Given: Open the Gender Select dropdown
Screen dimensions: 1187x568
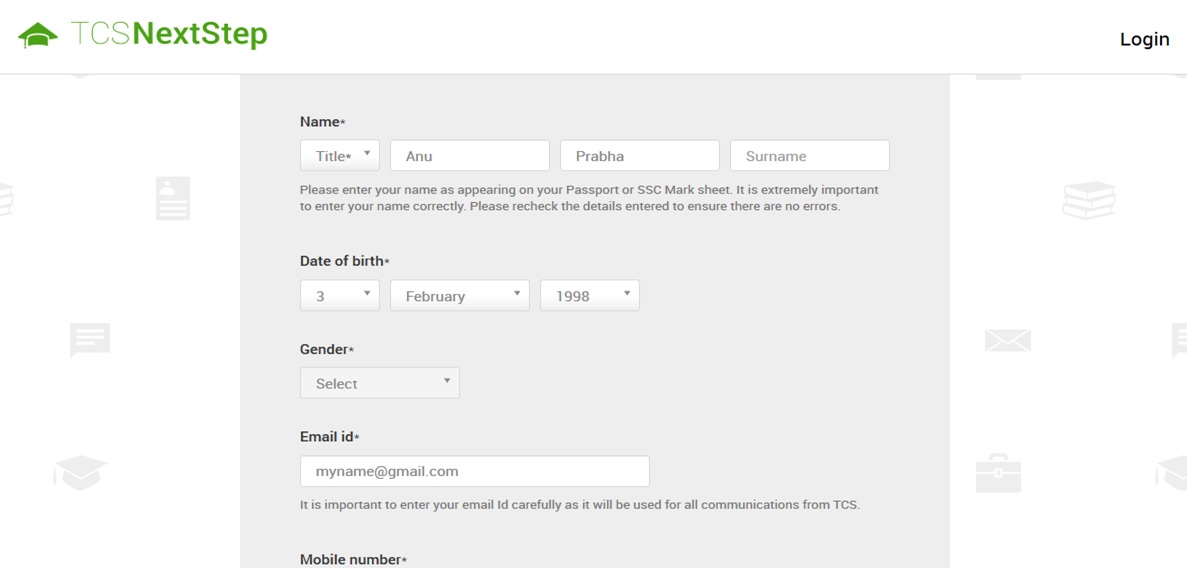Looking at the screenshot, I should click(x=379, y=383).
